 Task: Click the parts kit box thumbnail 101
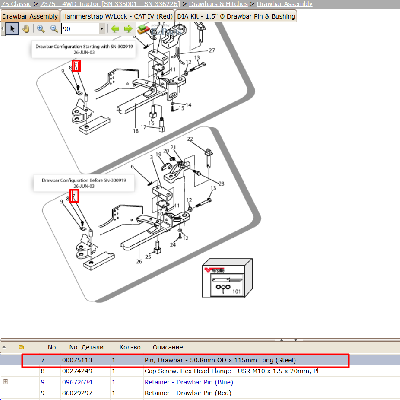pyautogui.click(x=227, y=278)
